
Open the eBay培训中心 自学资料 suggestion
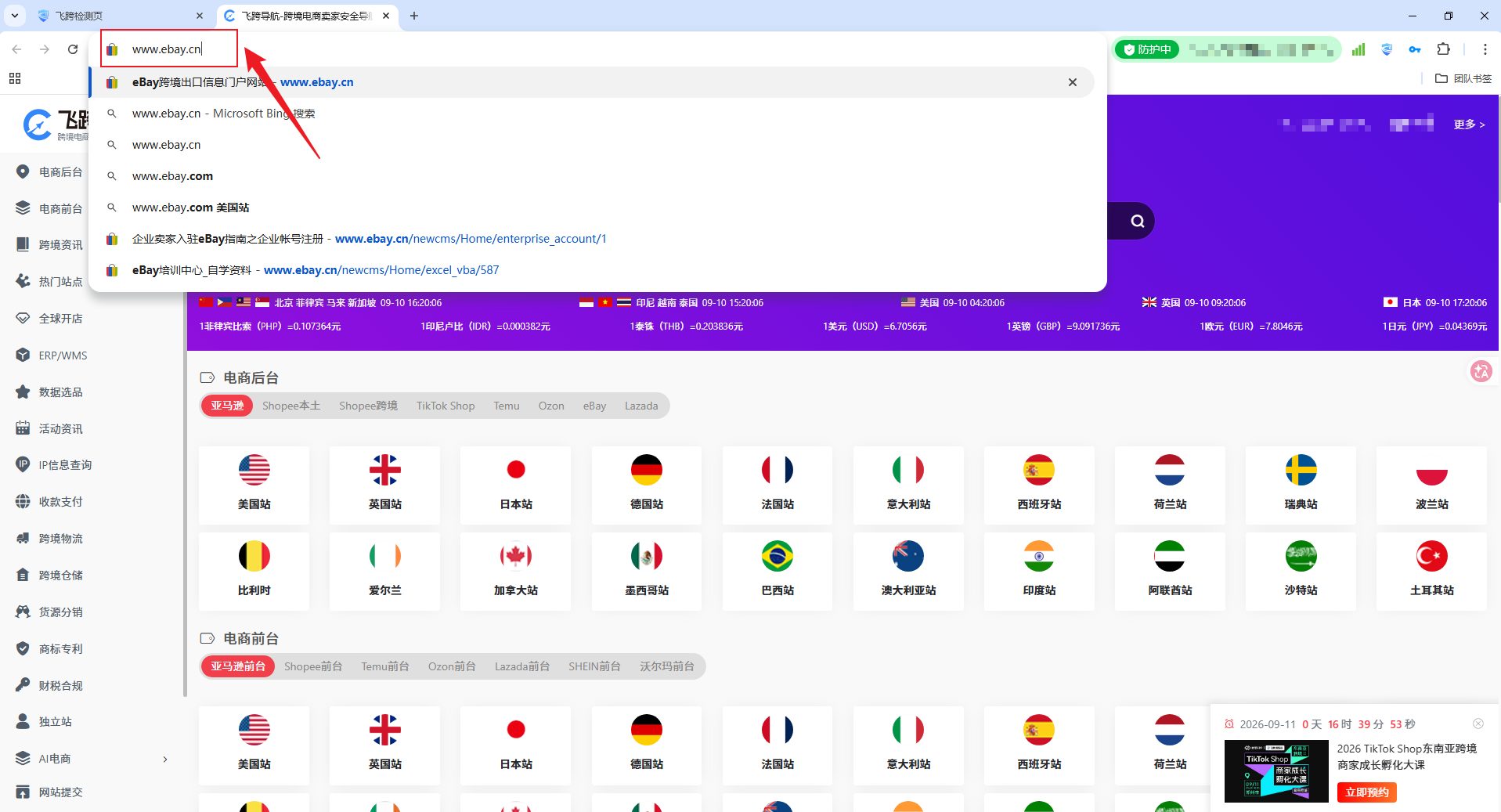point(592,270)
